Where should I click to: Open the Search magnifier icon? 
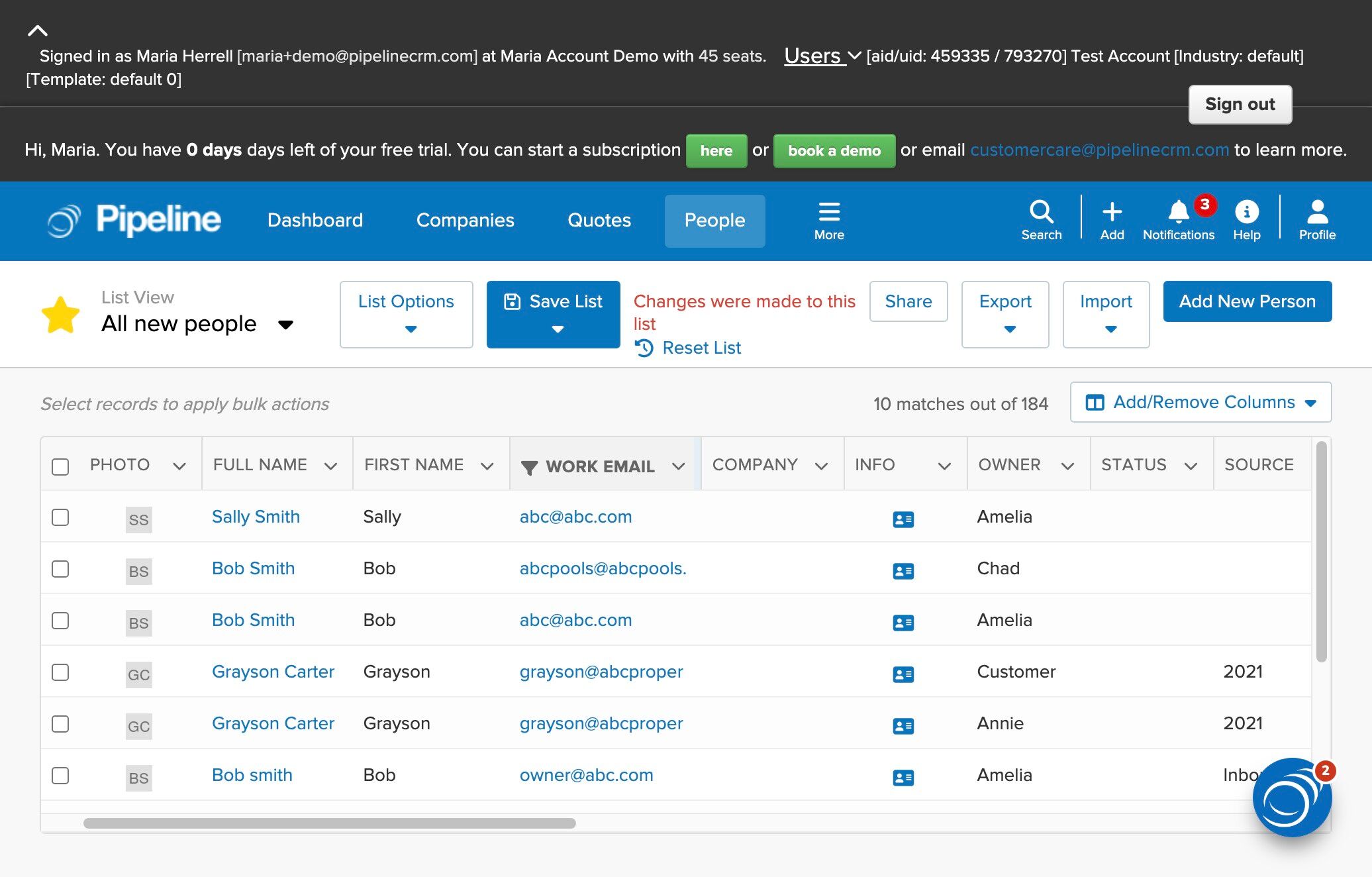tap(1041, 213)
